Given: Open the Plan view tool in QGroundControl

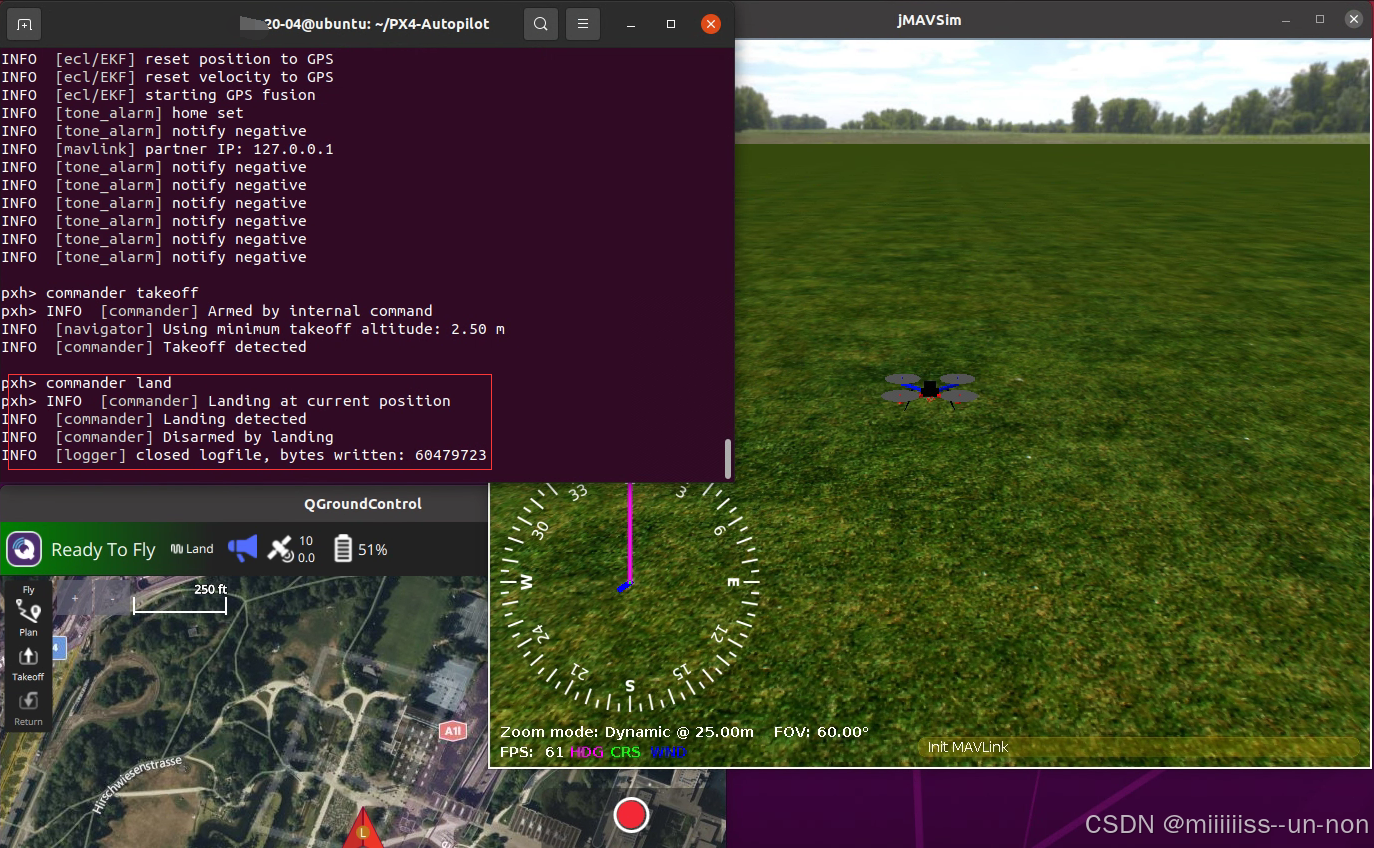Looking at the screenshot, I should click(28, 618).
